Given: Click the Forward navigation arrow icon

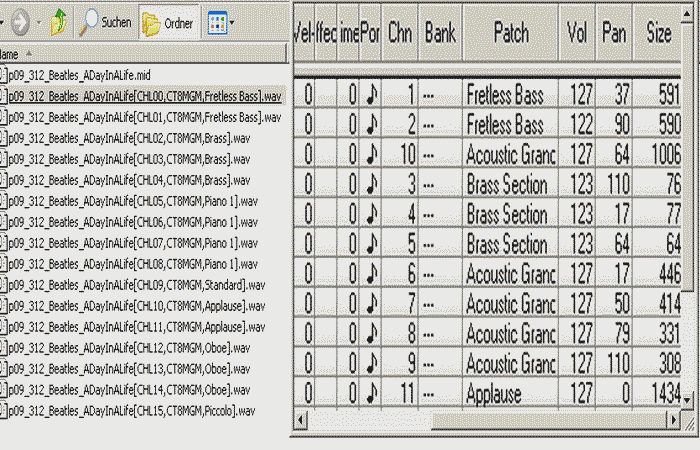Looking at the screenshot, I should click(18, 21).
